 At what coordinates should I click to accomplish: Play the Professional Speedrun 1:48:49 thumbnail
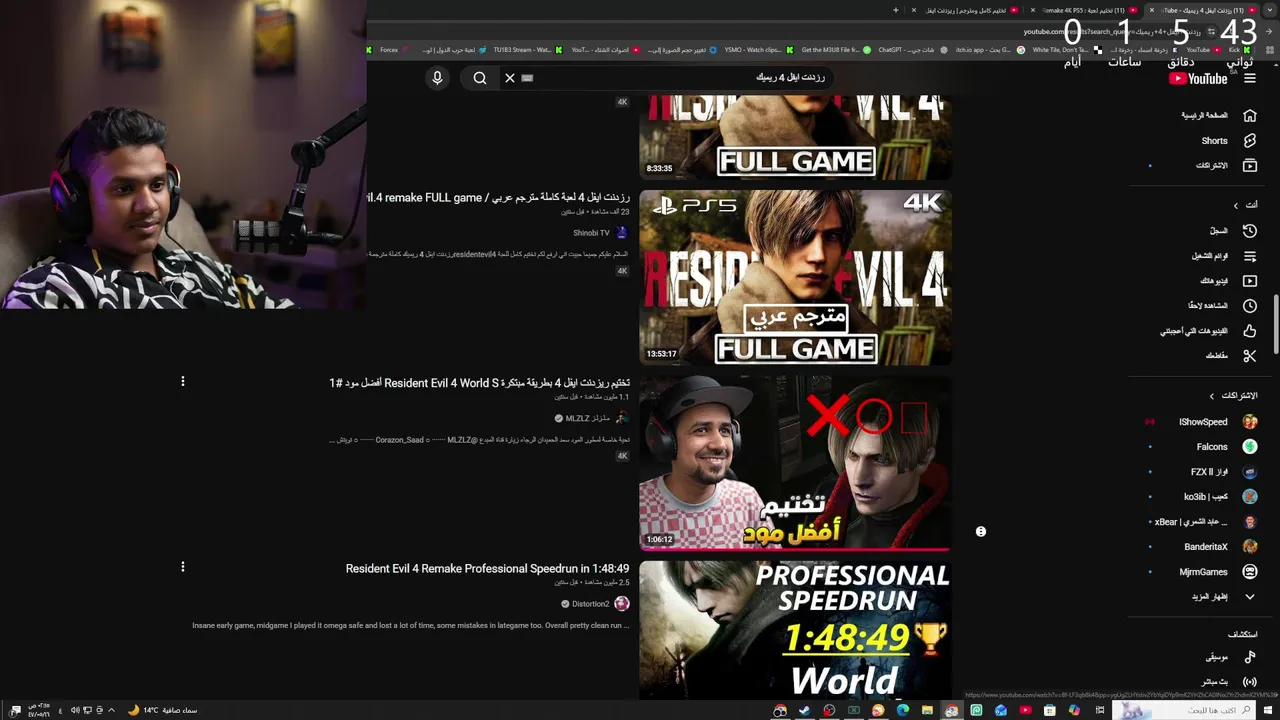tap(795, 630)
